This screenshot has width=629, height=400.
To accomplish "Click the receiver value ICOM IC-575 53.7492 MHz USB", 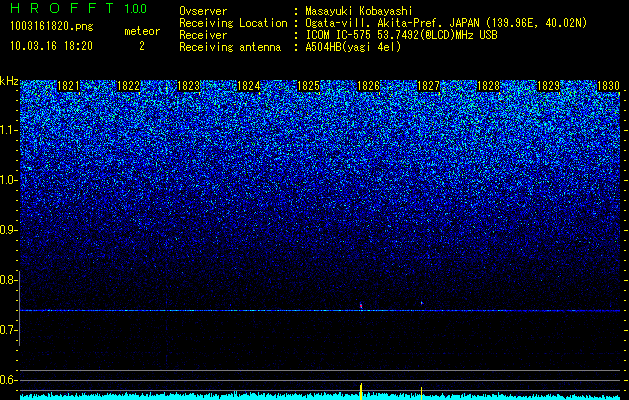I will pyautogui.click(x=401, y=35).
